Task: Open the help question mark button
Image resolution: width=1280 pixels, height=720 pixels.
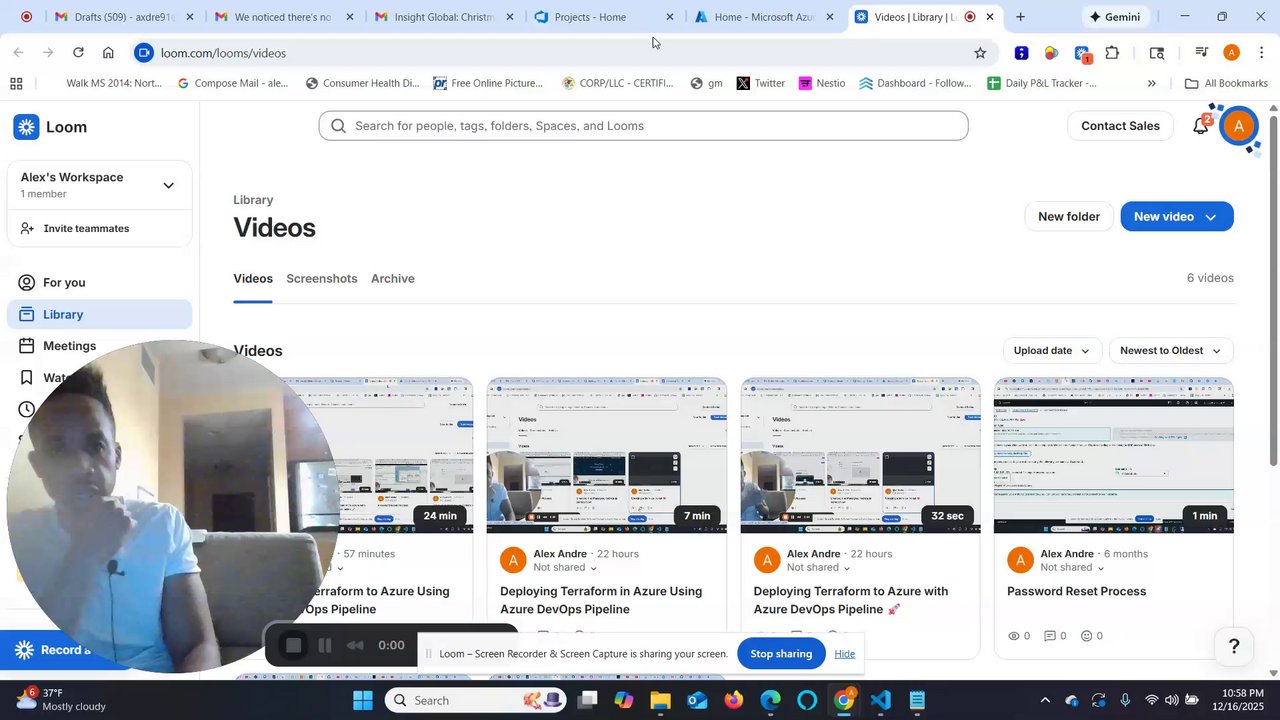Action: pos(1234,647)
